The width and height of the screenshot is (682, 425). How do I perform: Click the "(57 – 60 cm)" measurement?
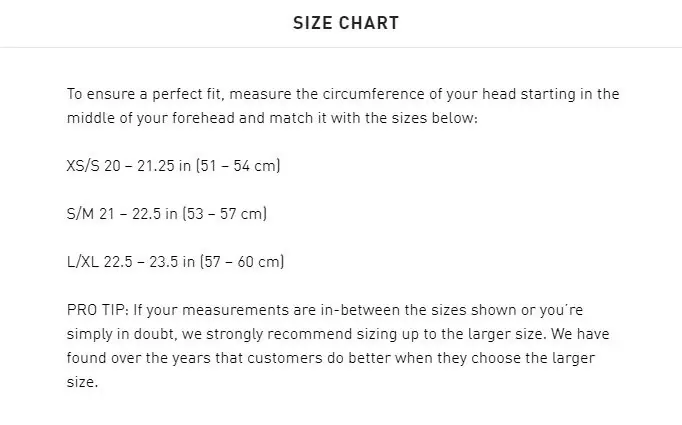tap(243, 262)
